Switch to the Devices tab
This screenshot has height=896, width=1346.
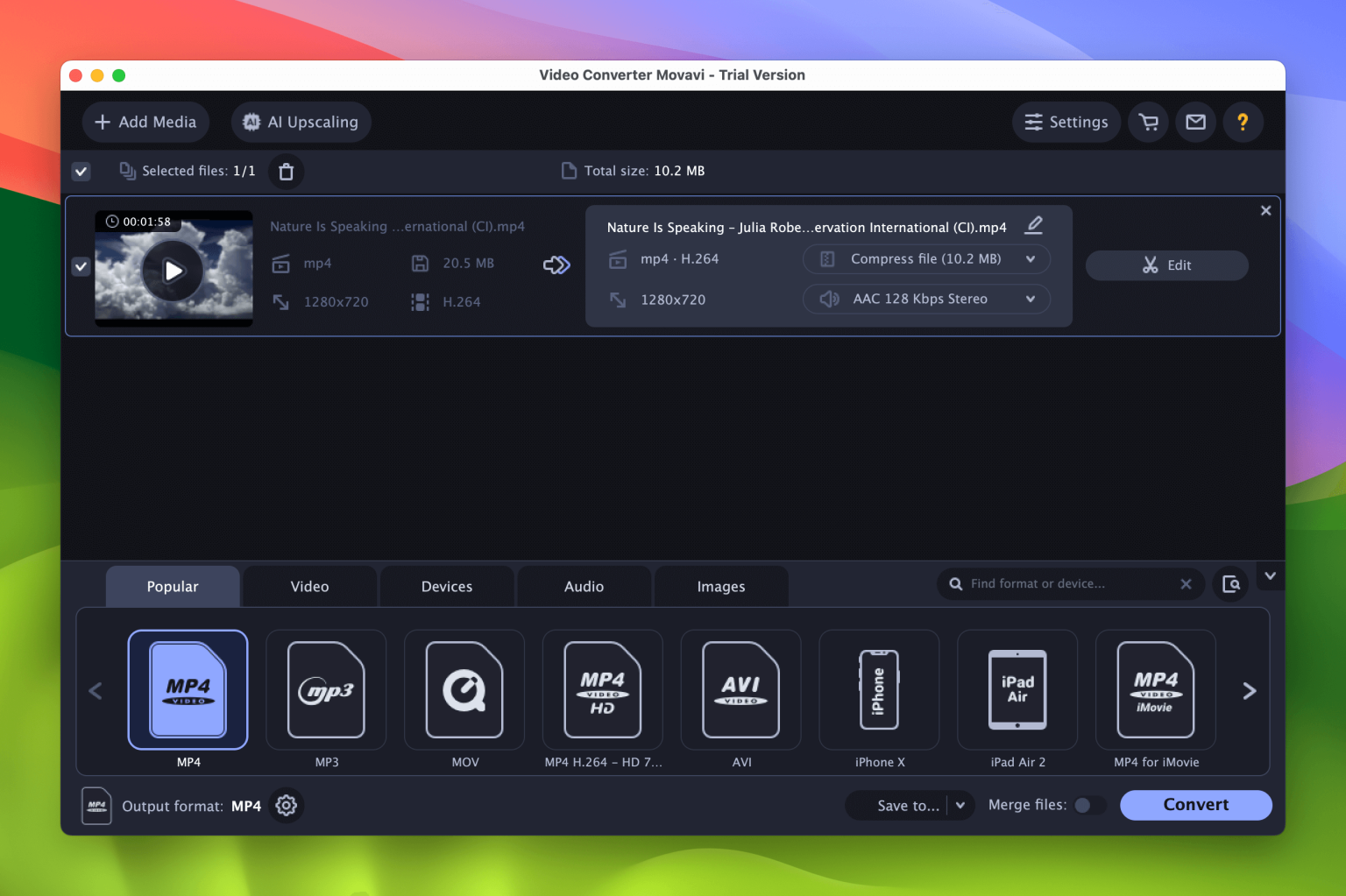tap(447, 586)
